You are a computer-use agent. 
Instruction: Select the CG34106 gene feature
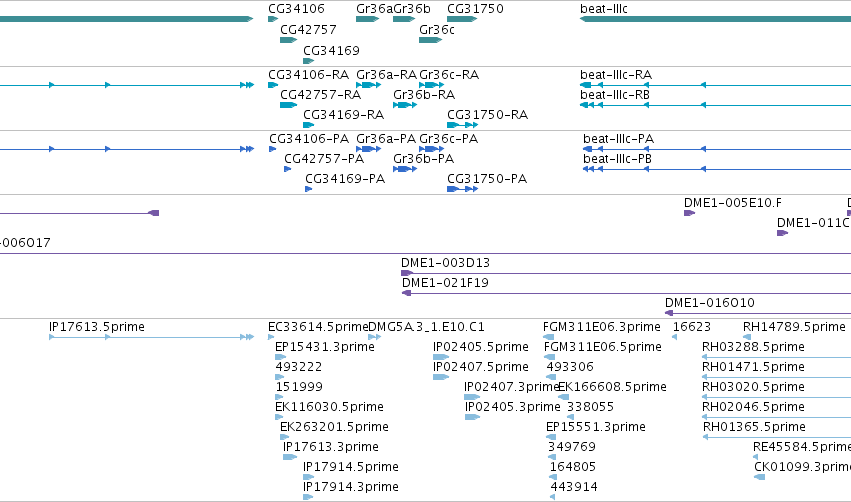coord(273,19)
